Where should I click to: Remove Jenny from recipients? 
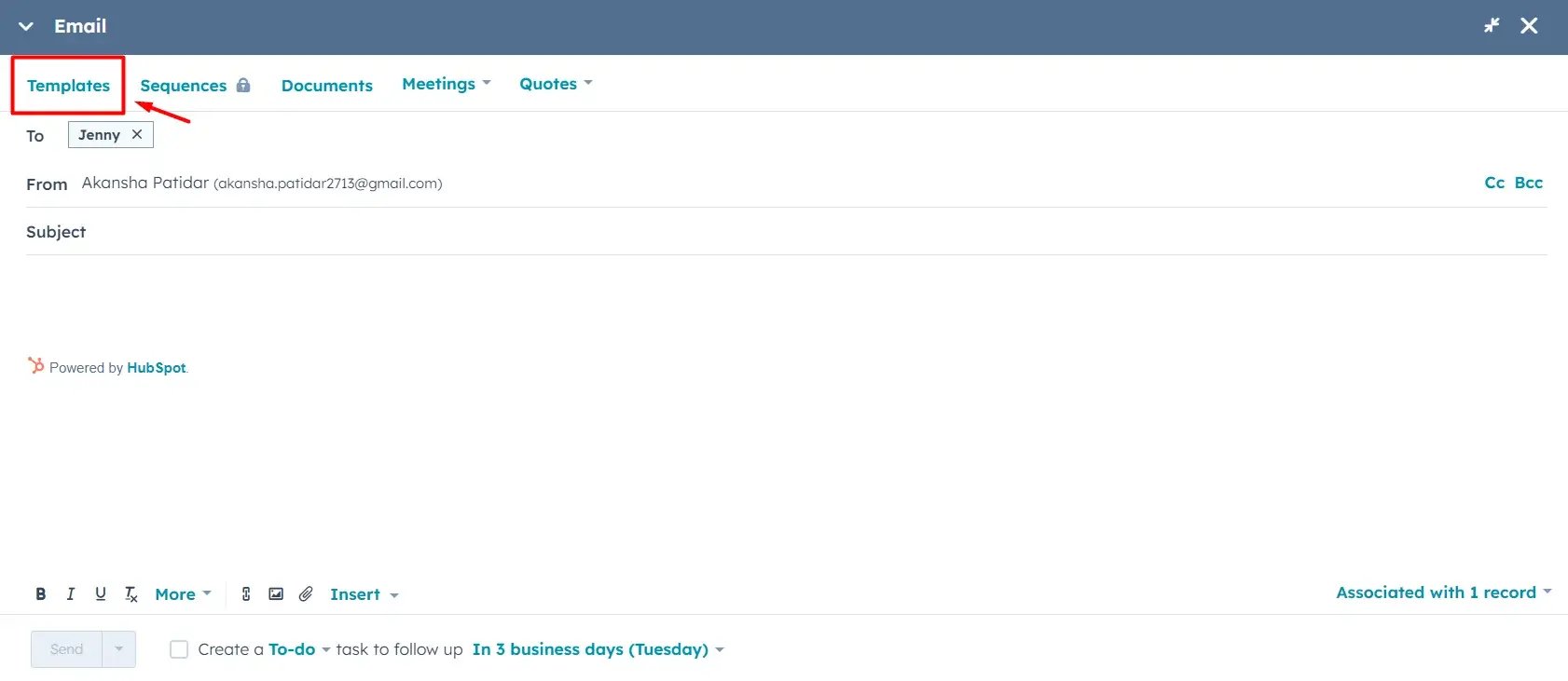(x=137, y=134)
